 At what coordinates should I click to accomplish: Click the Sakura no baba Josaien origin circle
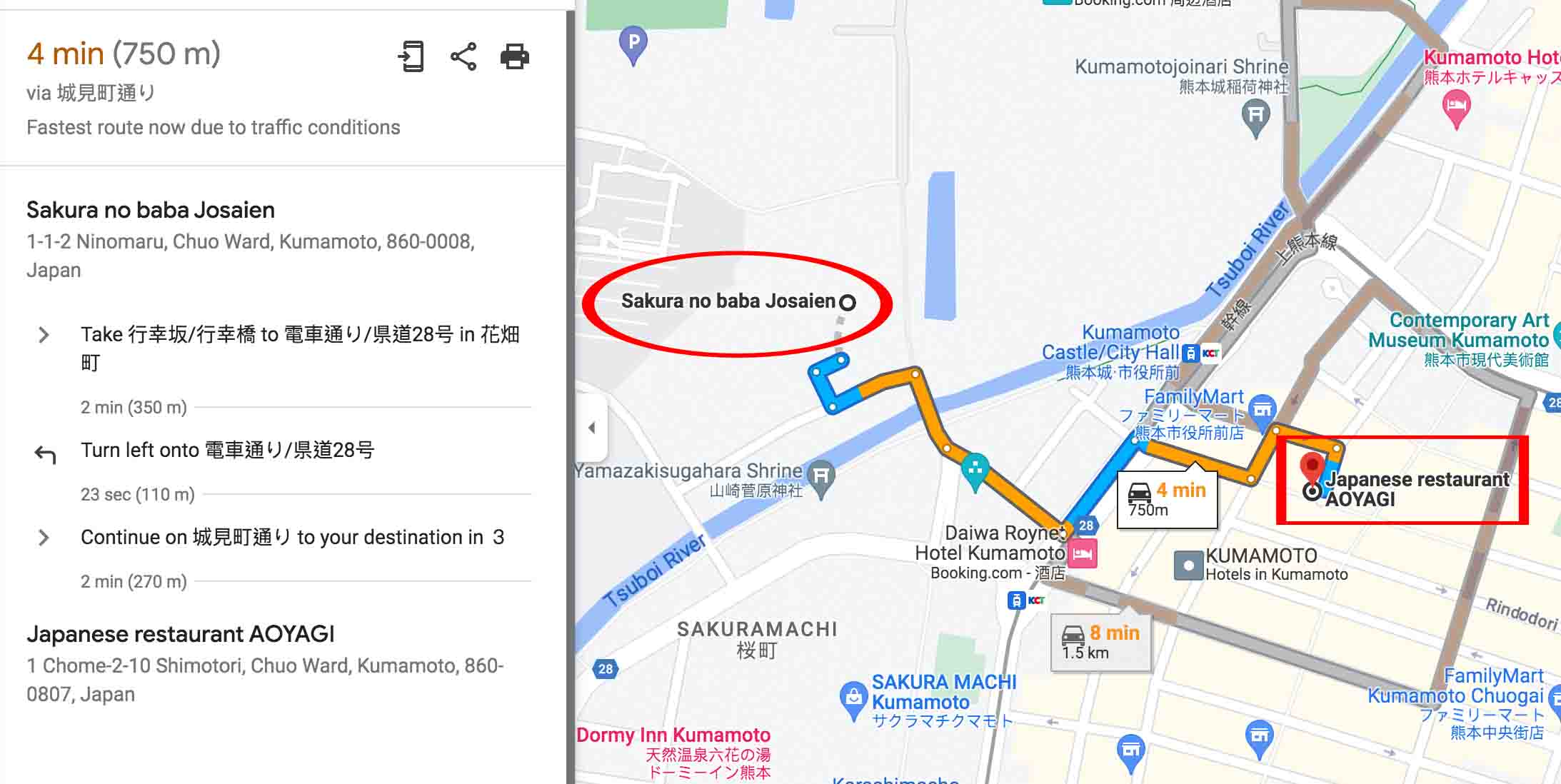pos(848,303)
